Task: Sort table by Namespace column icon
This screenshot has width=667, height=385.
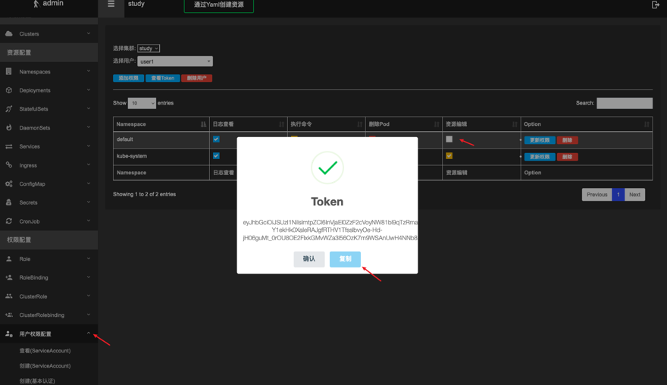Action: click(203, 124)
